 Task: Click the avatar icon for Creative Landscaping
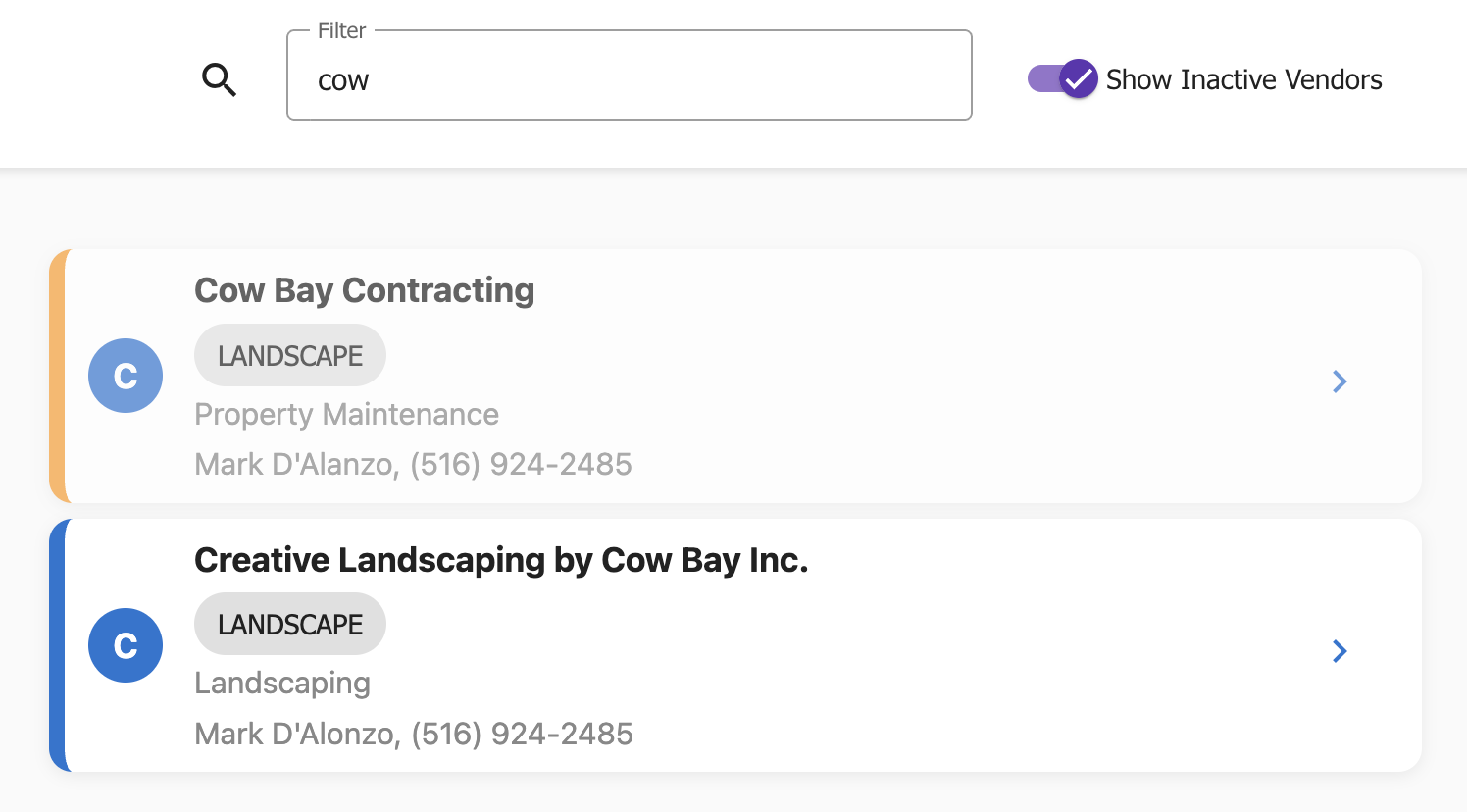tap(126, 645)
